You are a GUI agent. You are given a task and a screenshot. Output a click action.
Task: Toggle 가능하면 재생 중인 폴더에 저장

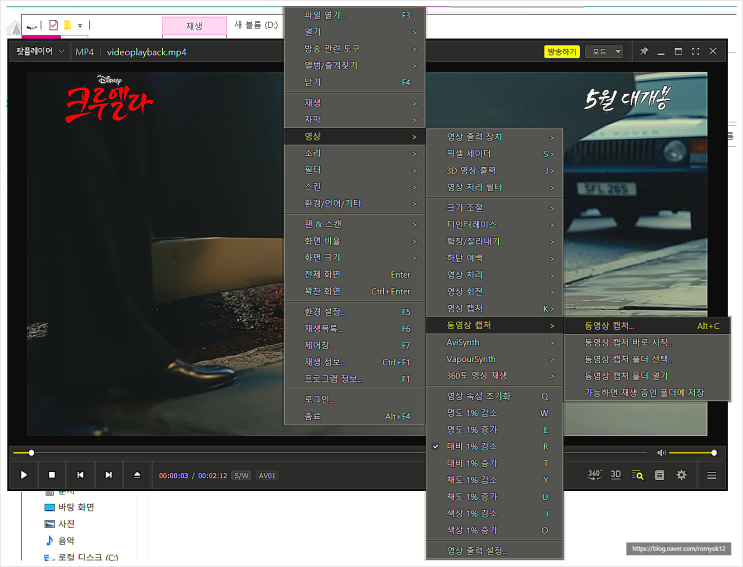(x=647, y=392)
